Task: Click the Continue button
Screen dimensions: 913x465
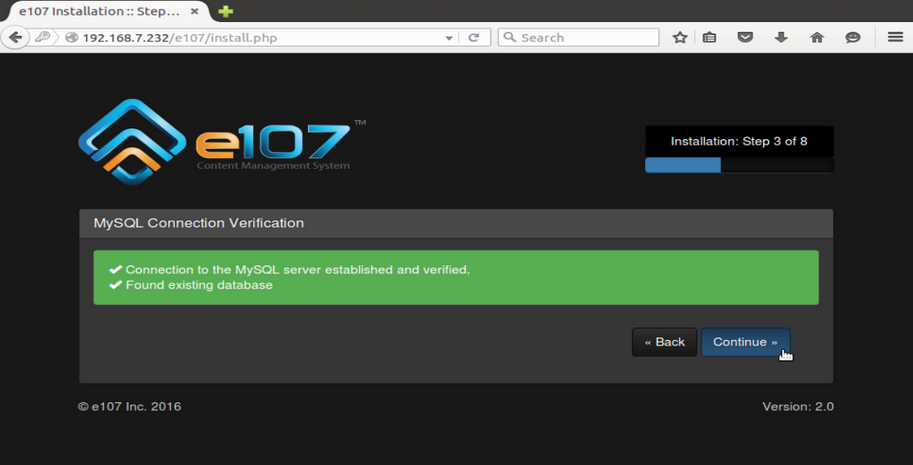Action: coord(745,342)
